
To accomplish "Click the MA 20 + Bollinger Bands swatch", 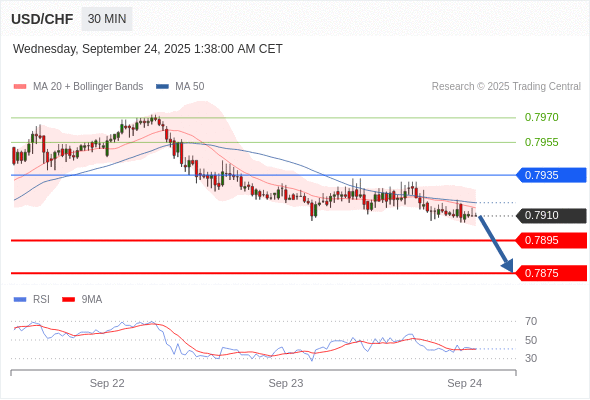I will click(x=20, y=87).
